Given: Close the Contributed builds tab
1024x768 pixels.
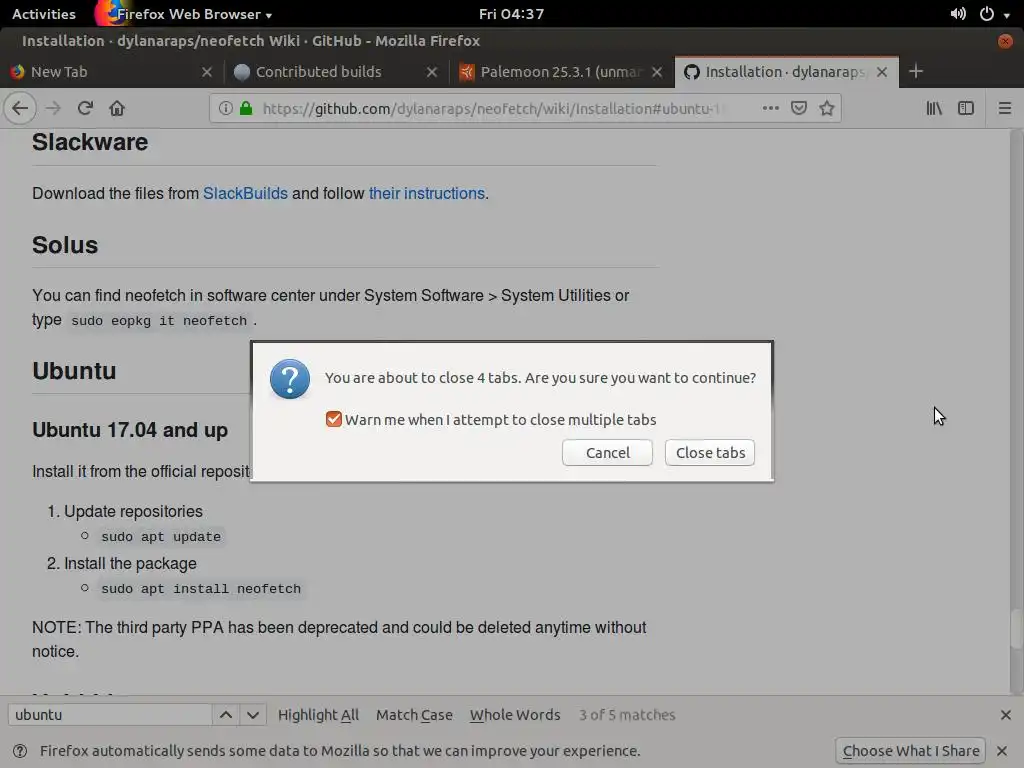Looking at the screenshot, I should coord(432,72).
